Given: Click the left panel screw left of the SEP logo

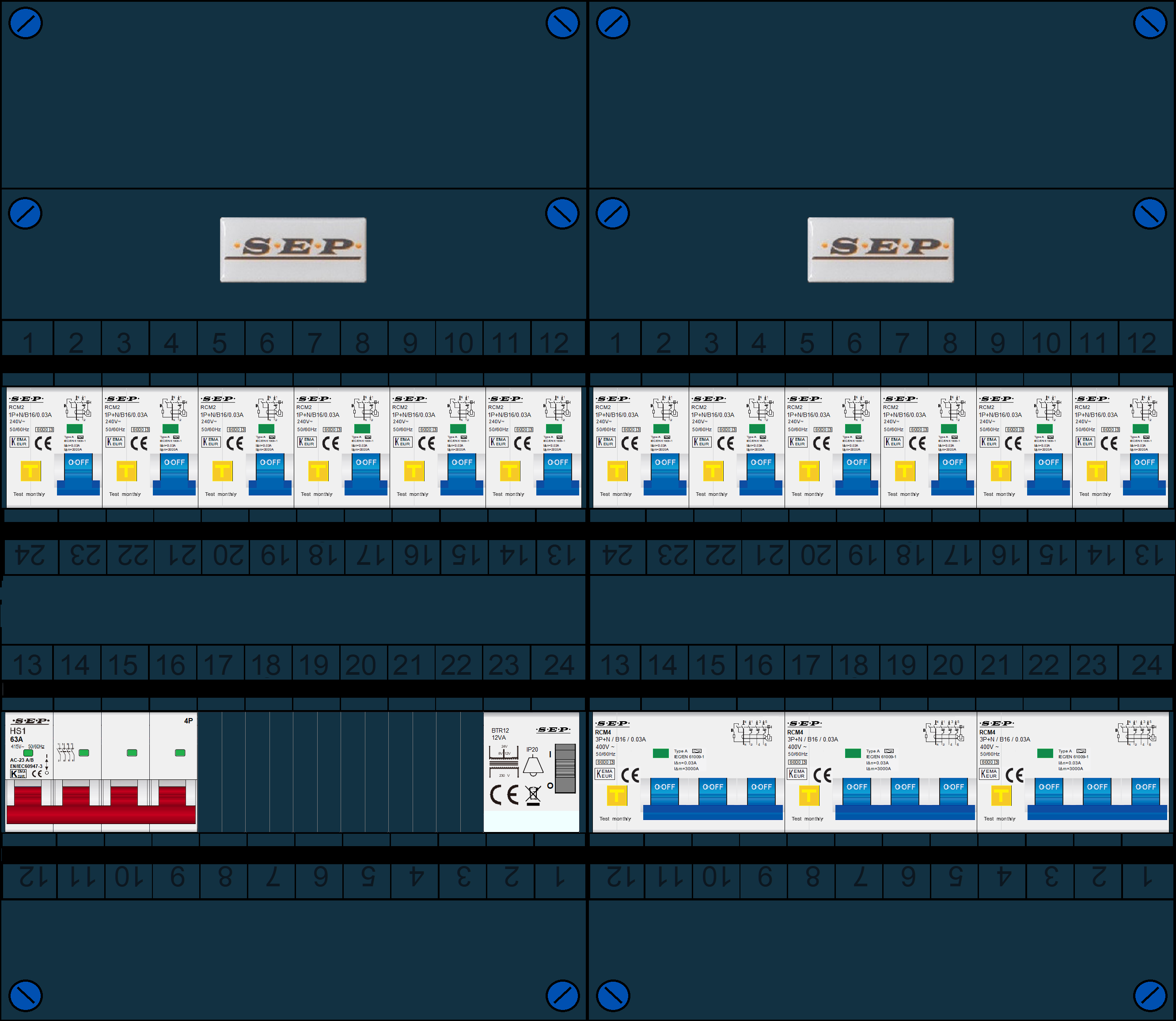Looking at the screenshot, I should point(26,213).
